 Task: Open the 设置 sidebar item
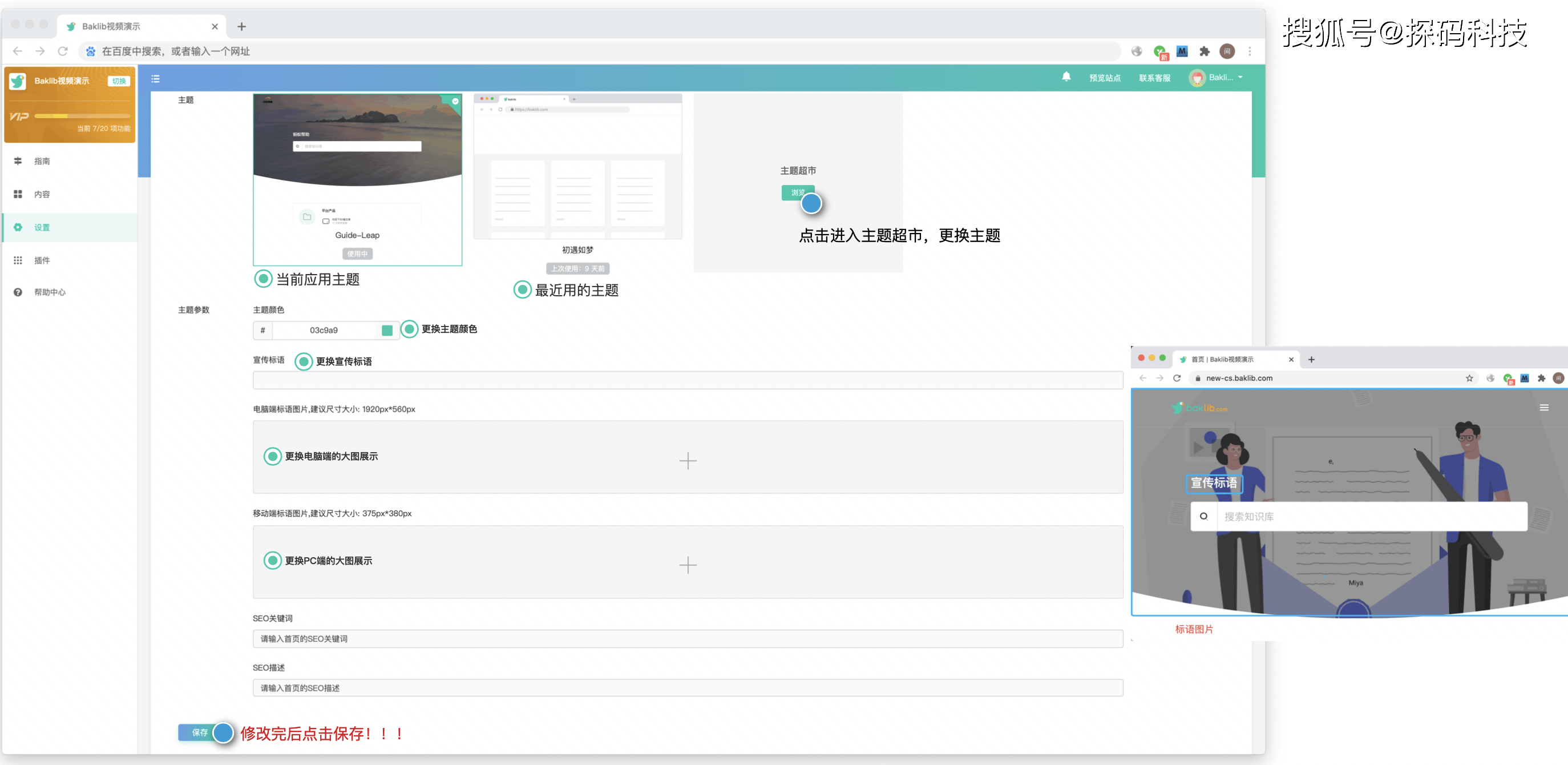tap(70, 227)
